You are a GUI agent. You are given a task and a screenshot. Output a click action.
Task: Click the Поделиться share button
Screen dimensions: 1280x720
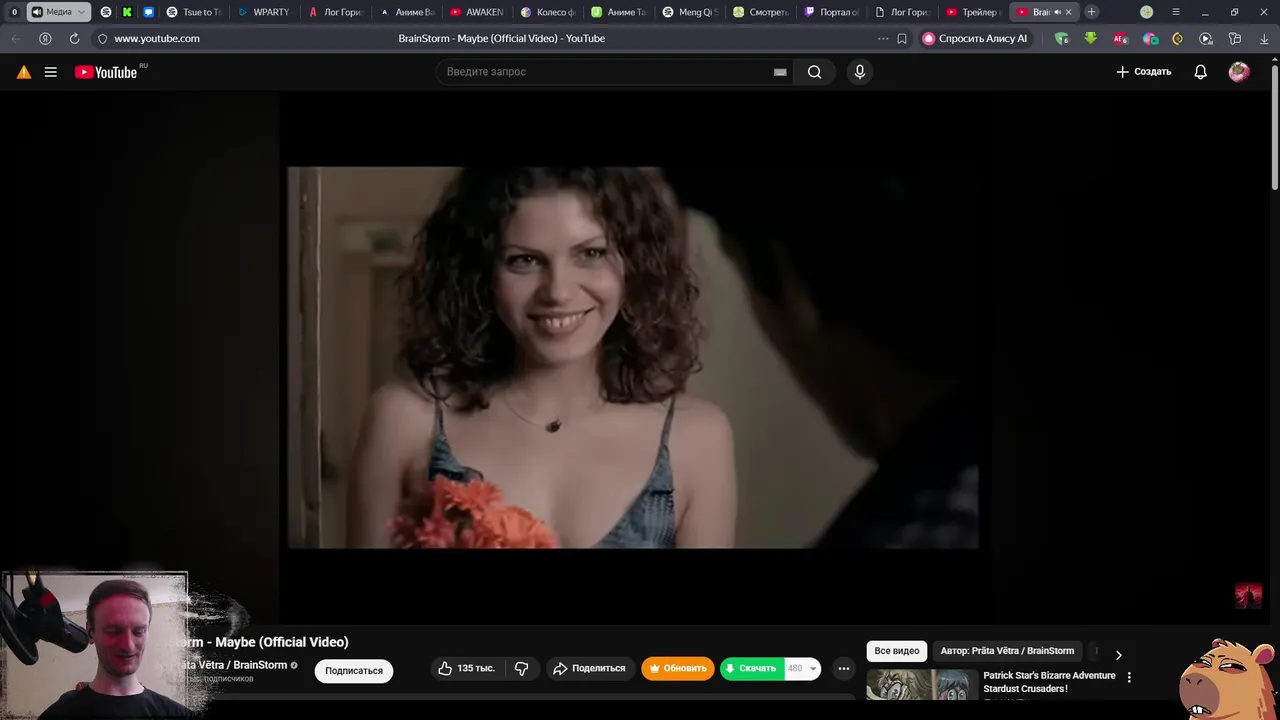pyautogui.click(x=589, y=668)
